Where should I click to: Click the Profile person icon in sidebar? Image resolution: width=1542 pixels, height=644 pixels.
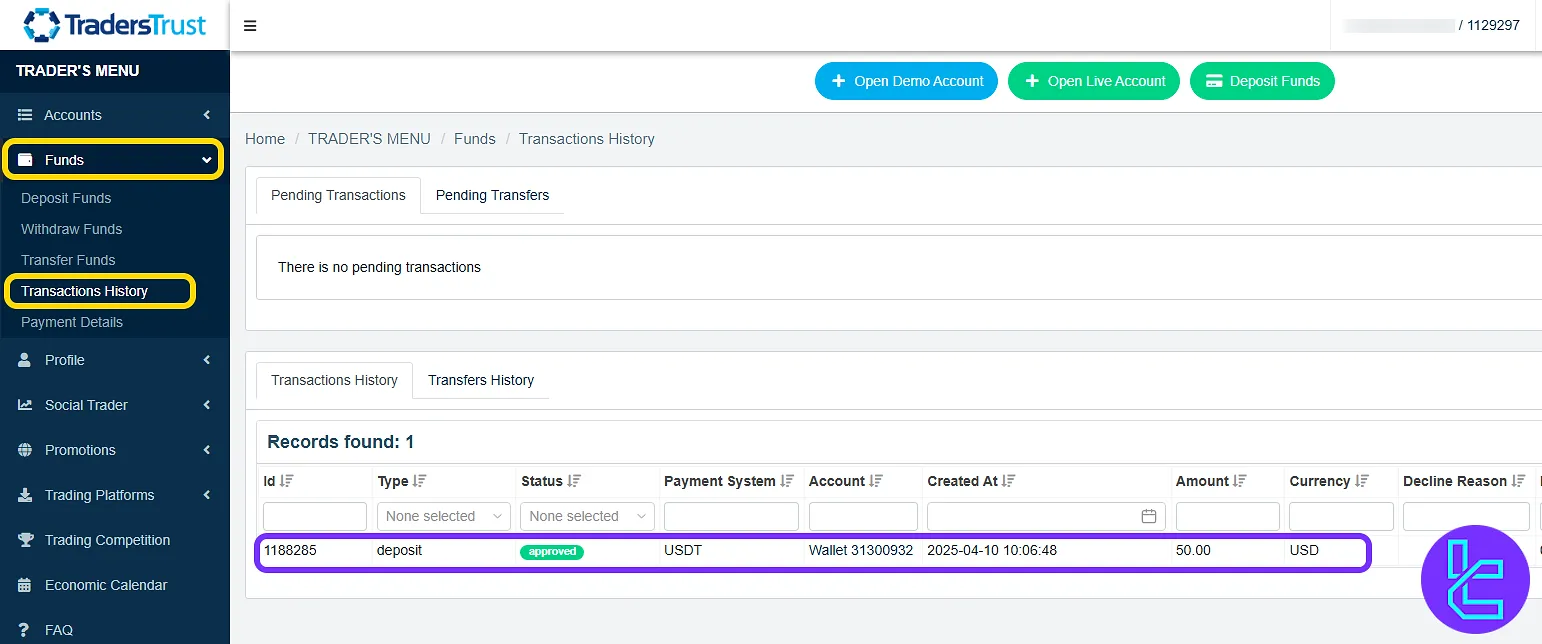pyautogui.click(x=25, y=360)
